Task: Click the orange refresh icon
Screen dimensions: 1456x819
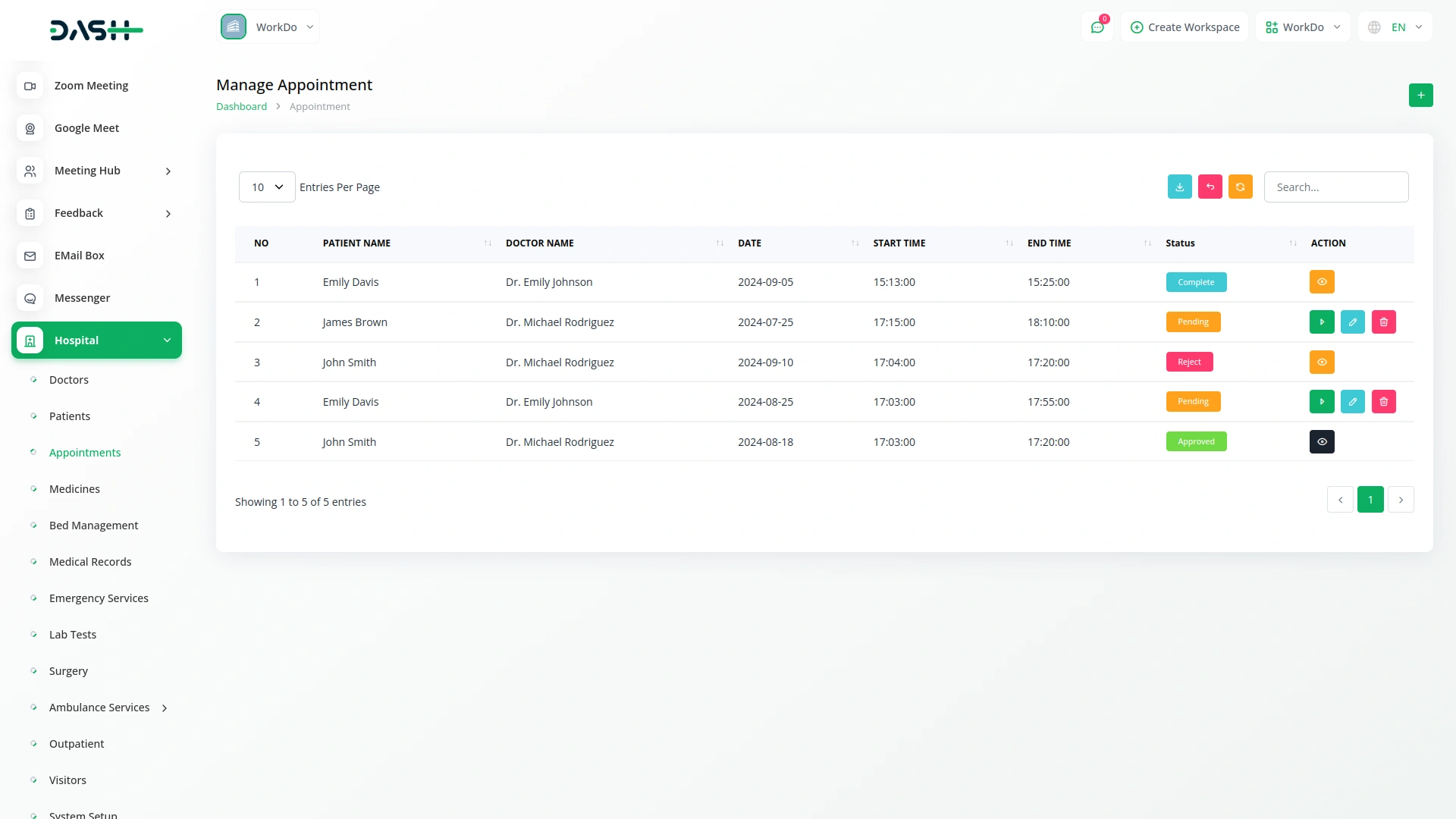Action: coord(1240,187)
